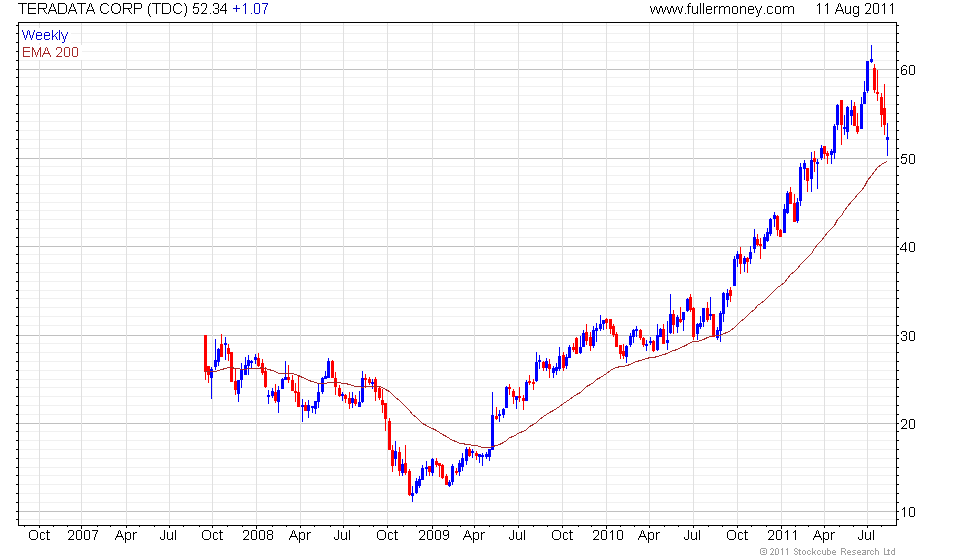Select the 2008 marker on time axis
The width and height of the screenshot is (980, 560).
click(258, 535)
